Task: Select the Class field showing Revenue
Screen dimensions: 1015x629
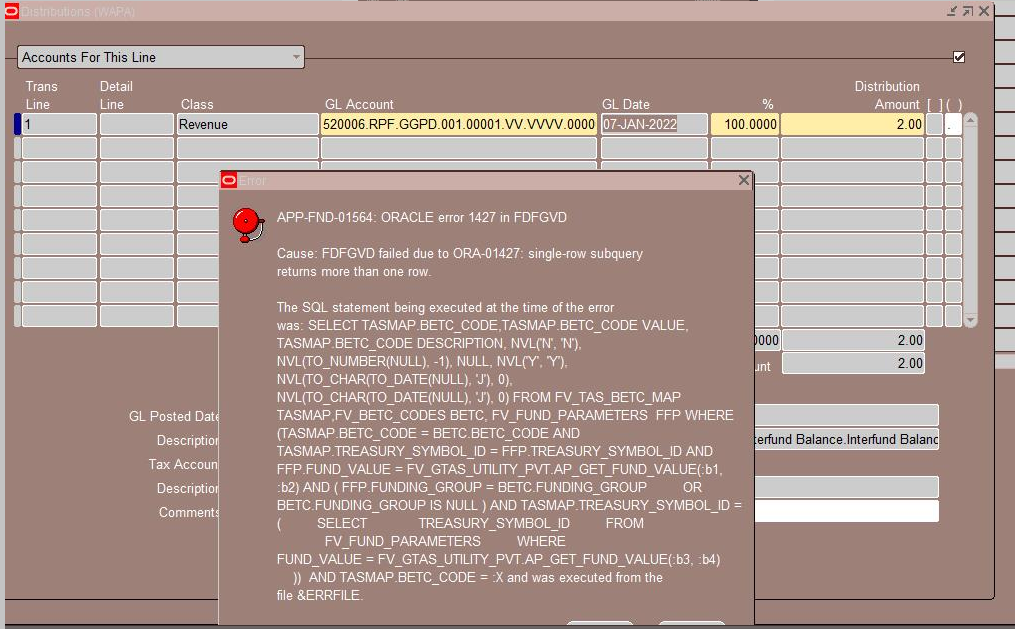Action: click(x=245, y=122)
